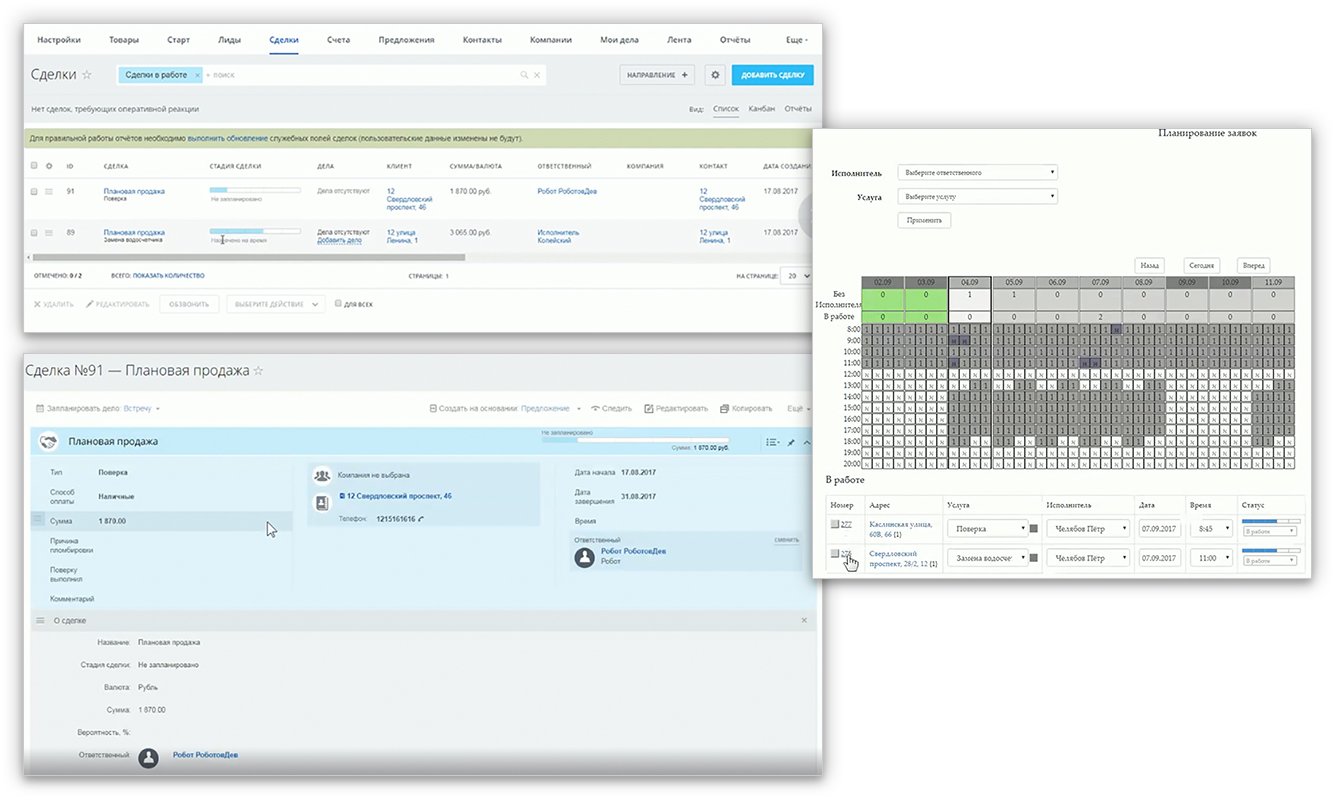The width and height of the screenshot is (1340, 800).
Task: Open deals list settings gear icon
Action: (x=714, y=75)
